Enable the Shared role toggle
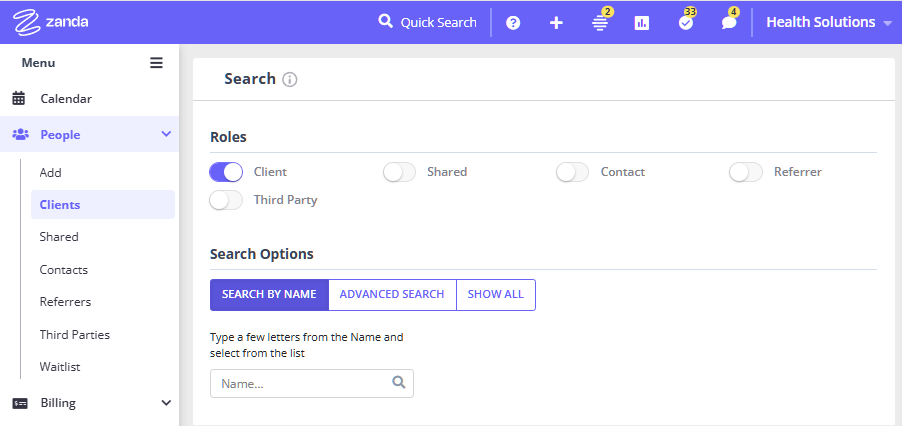Screen dimensions: 902x426 (399, 172)
